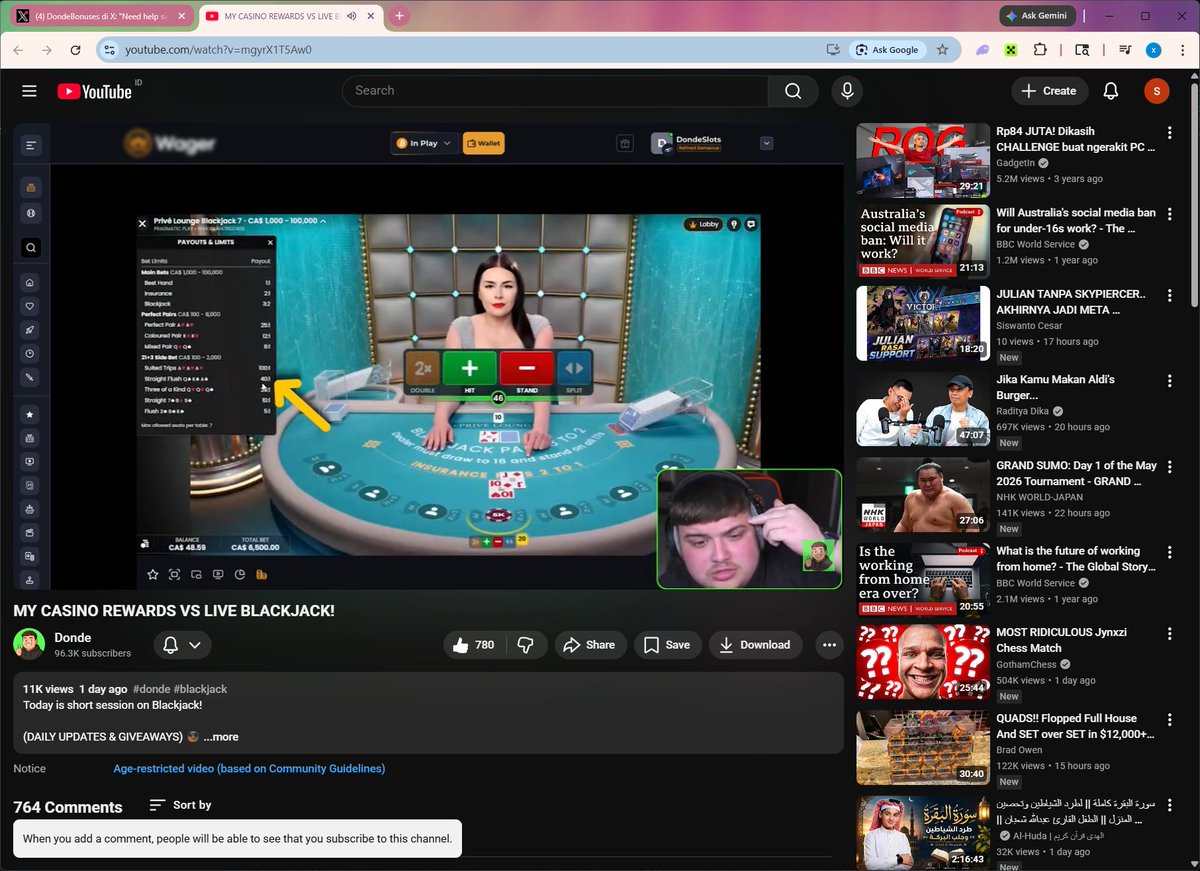Reload the page in Chrome

[76, 50]
